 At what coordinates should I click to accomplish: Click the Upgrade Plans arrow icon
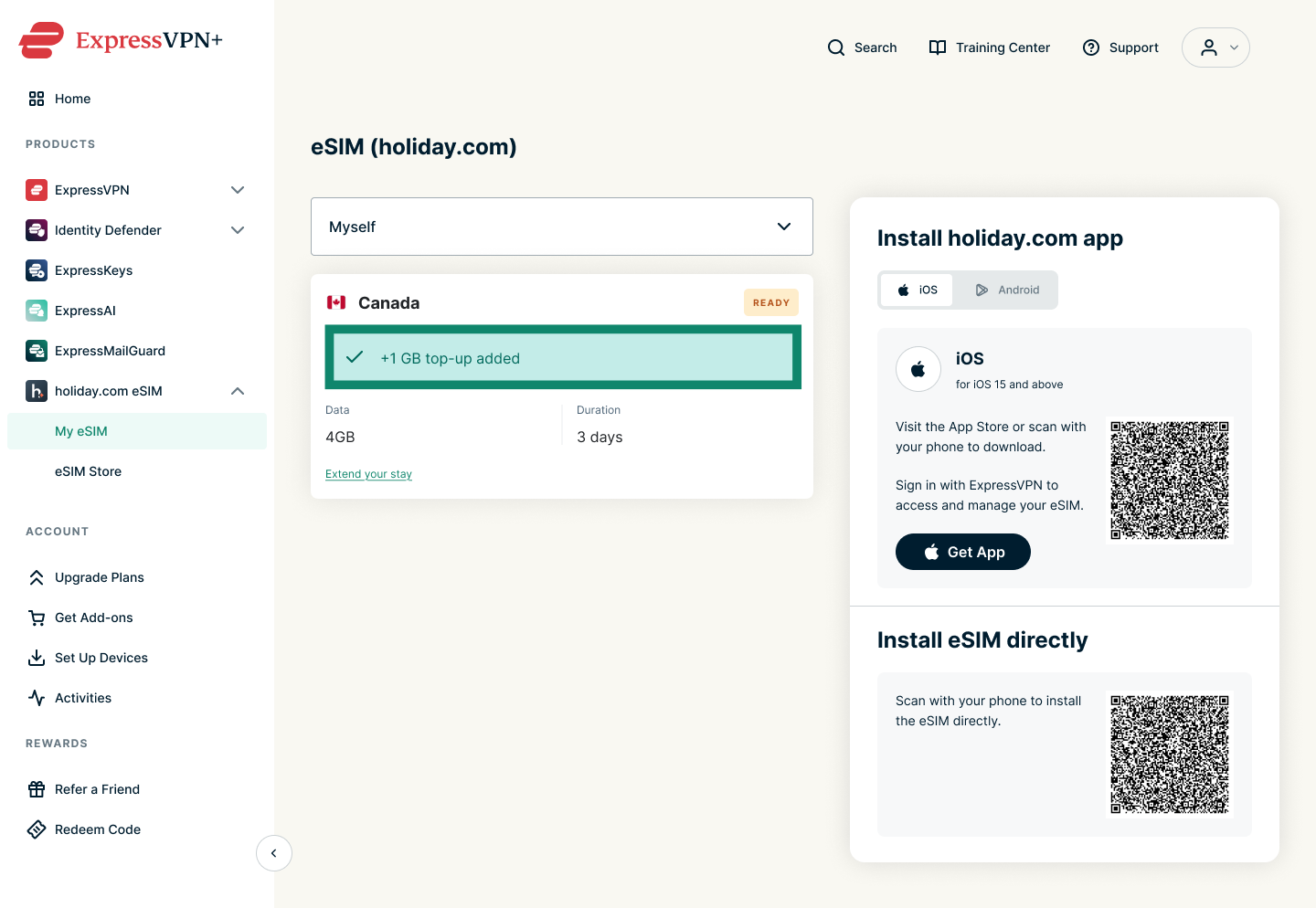coord(37,577)
